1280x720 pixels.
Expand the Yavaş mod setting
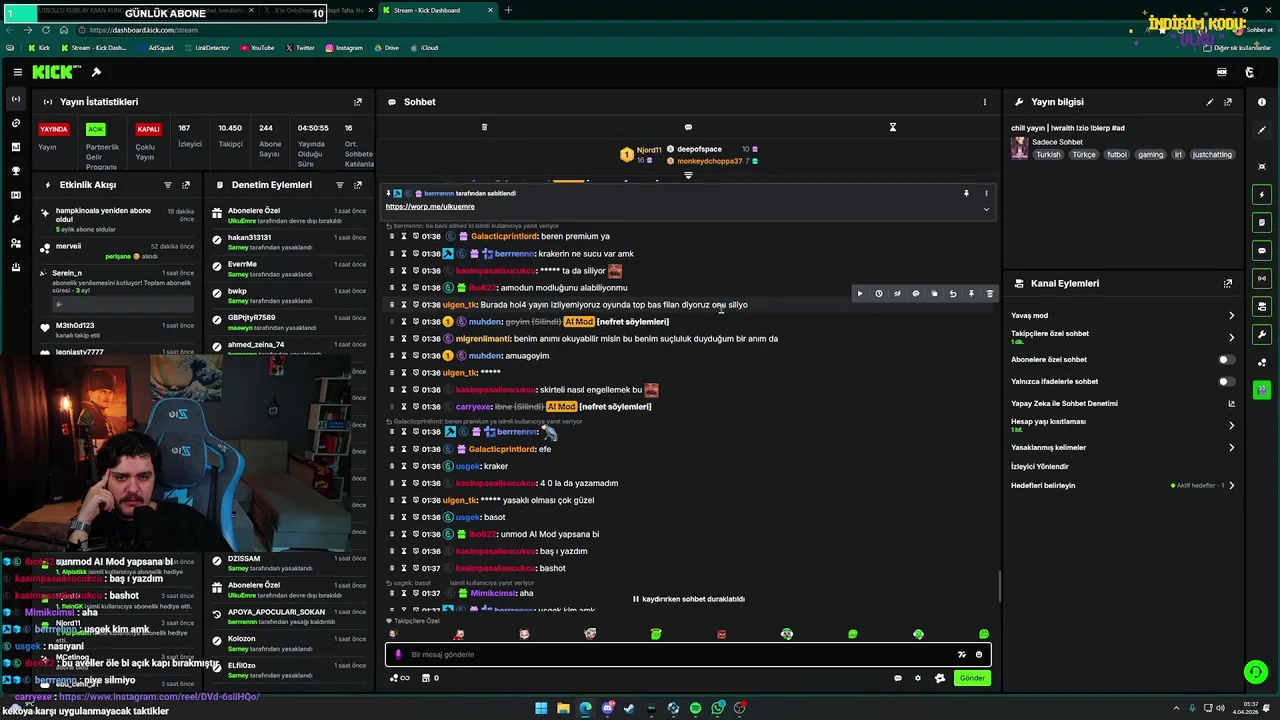point(1231,316)
